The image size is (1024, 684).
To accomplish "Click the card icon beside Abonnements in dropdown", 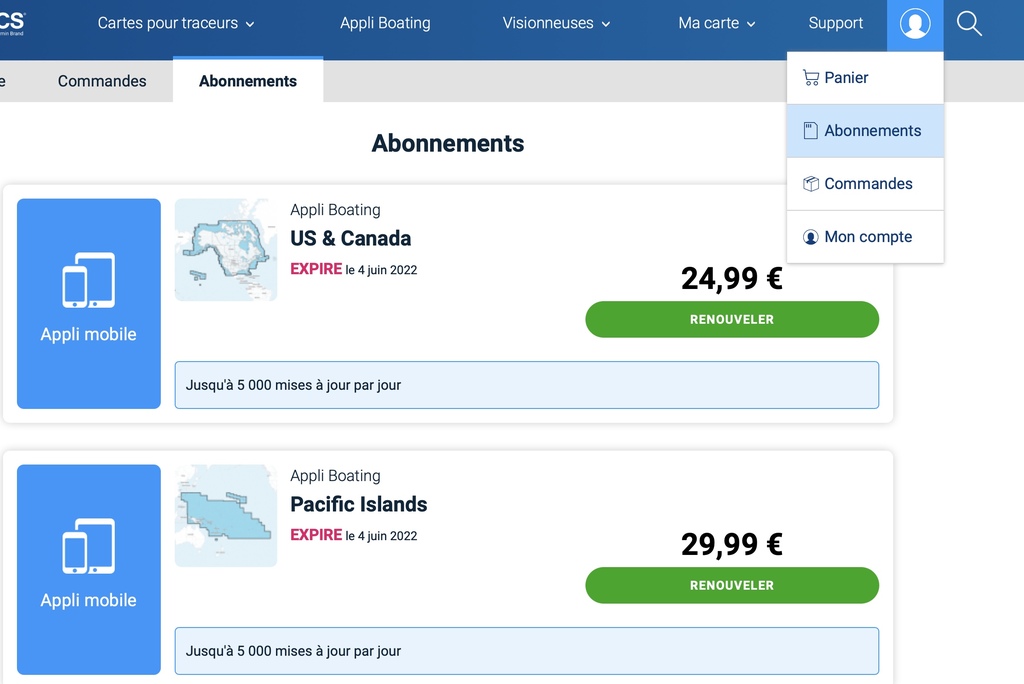I will 810,131.
